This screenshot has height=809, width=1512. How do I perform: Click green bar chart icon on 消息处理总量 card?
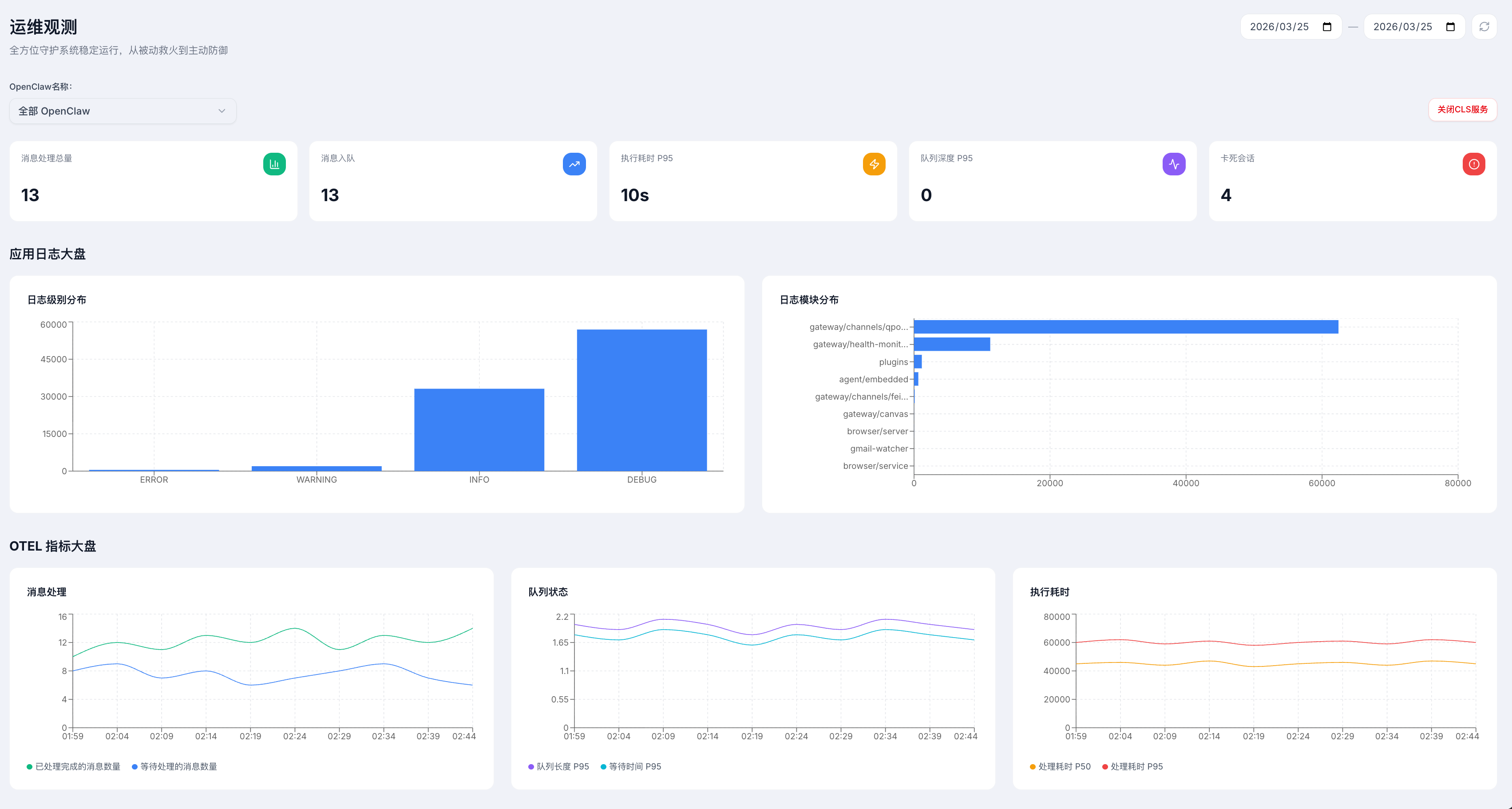coord(274,164)
